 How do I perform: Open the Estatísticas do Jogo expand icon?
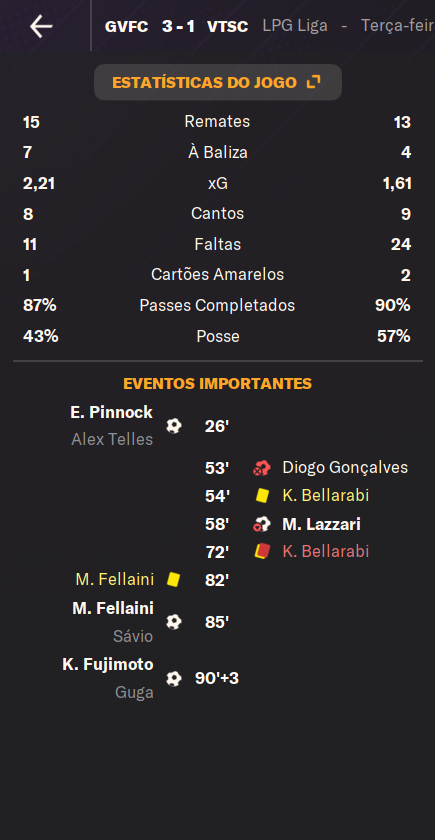313,82
